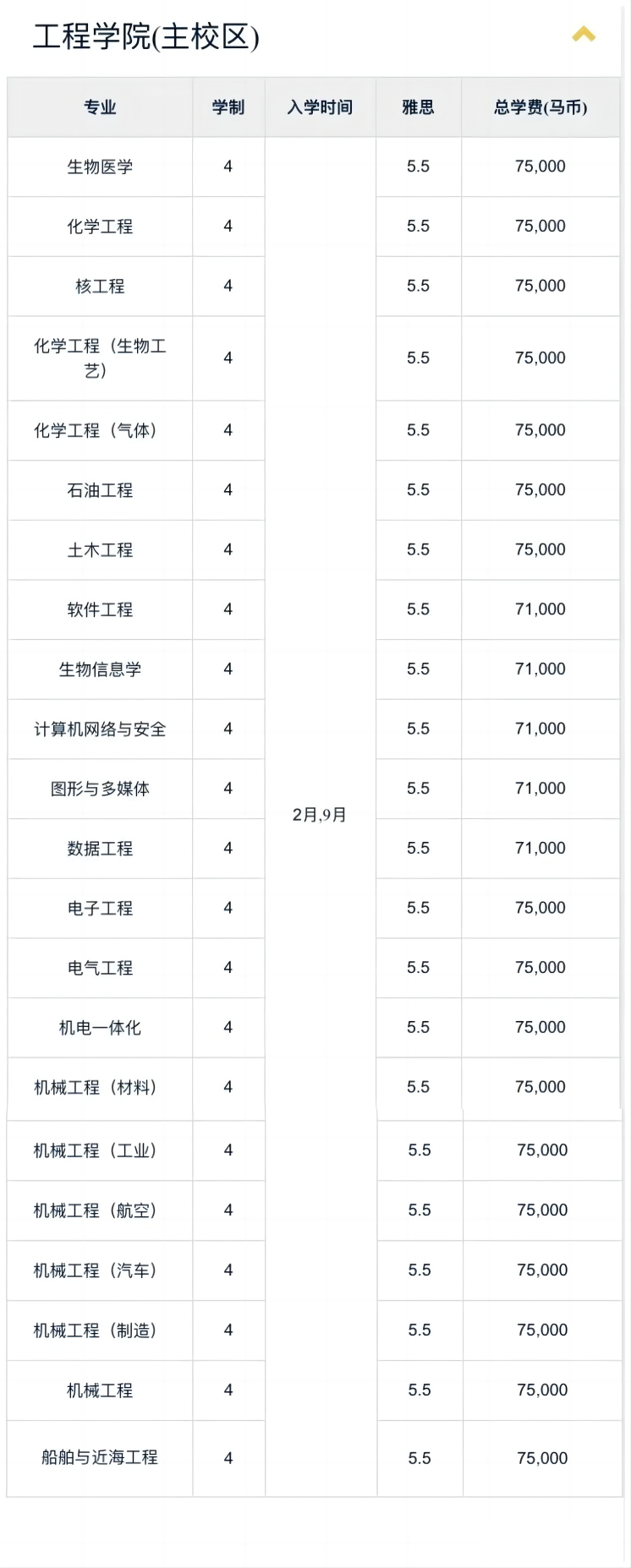631x1568 pixels.
Task: Click the 2月,9月 intake time cell
Action: pyautogui.click(x=320, y=815)
